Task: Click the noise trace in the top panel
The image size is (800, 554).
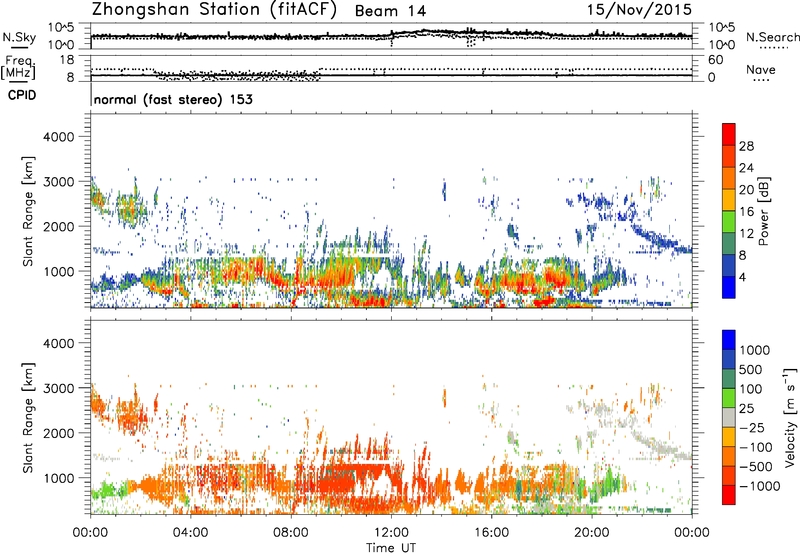Action: (x=391, y=35)
